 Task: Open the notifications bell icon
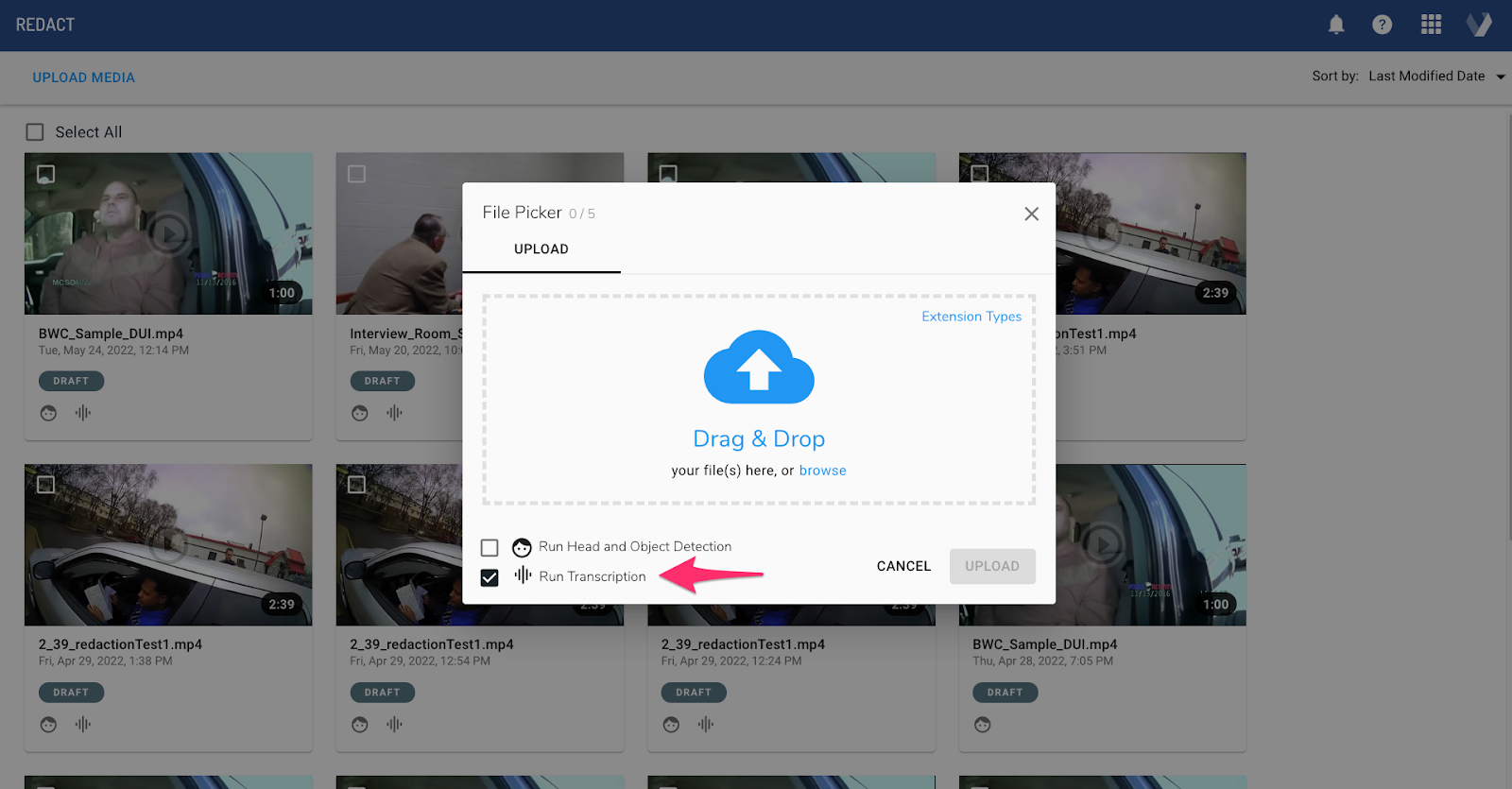pos(1336,25)
